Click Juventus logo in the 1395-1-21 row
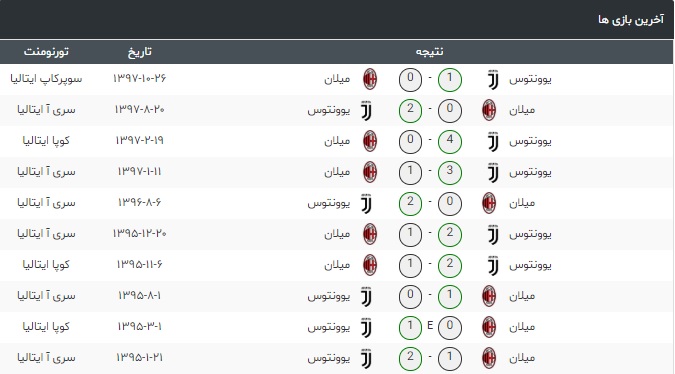675x374 pixels. tap(366, 358)
